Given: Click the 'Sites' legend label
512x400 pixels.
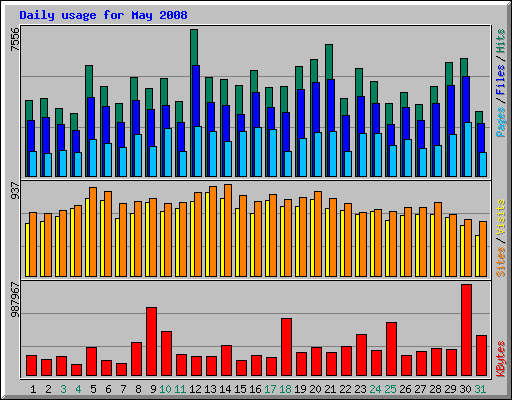Looking at the screenshot, I should (500, 262).
